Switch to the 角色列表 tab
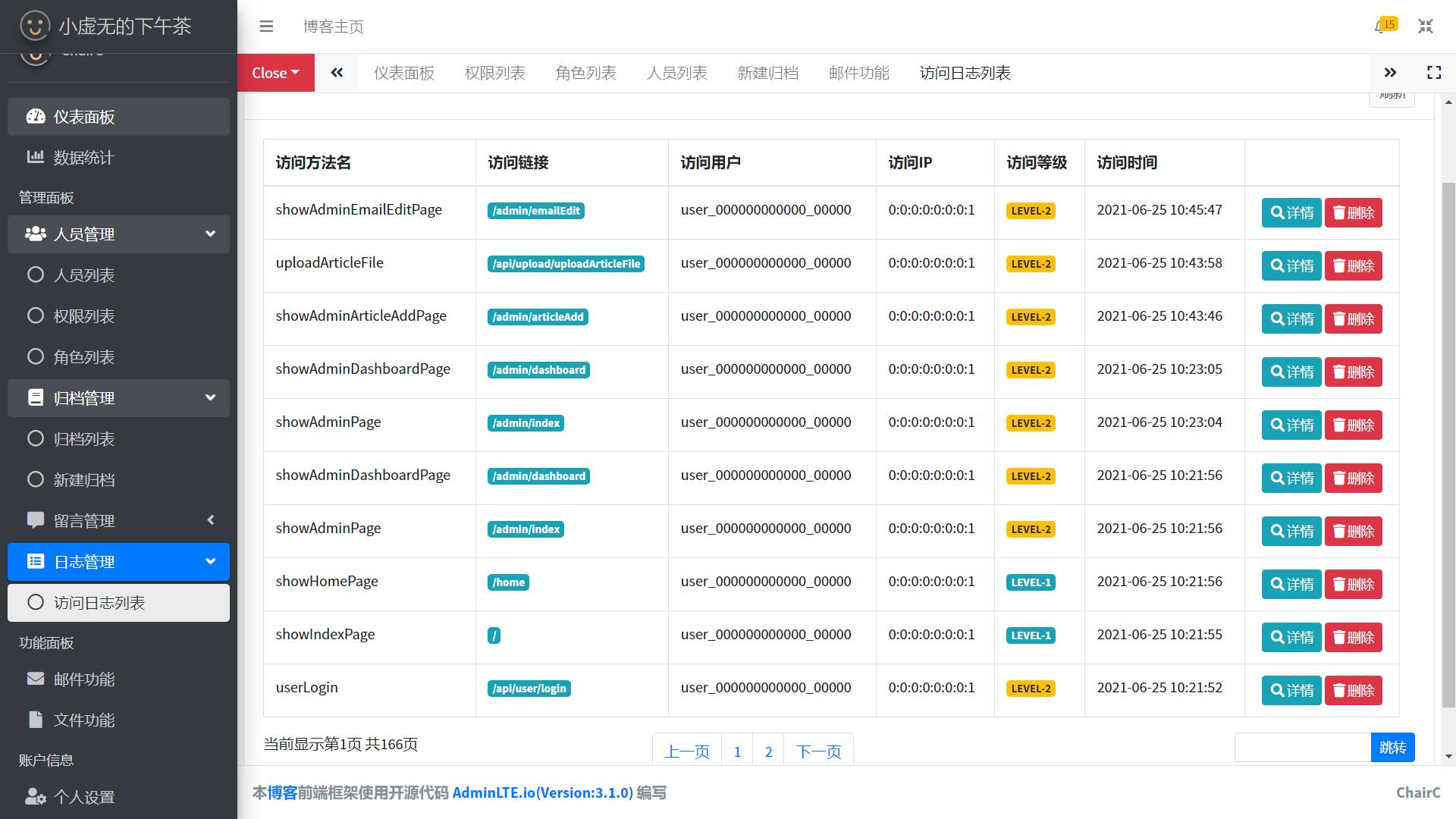Viewport: 1456px width, 819px height. click(x=585, y=73)
